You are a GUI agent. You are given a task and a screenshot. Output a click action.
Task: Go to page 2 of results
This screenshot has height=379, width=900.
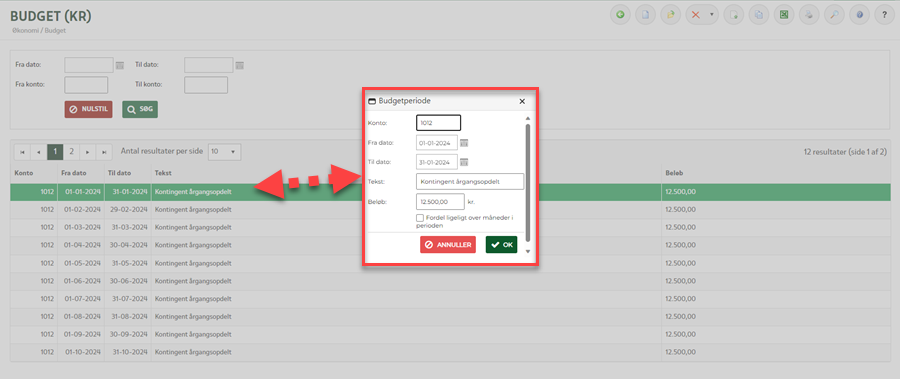click(x=71, y=152)
